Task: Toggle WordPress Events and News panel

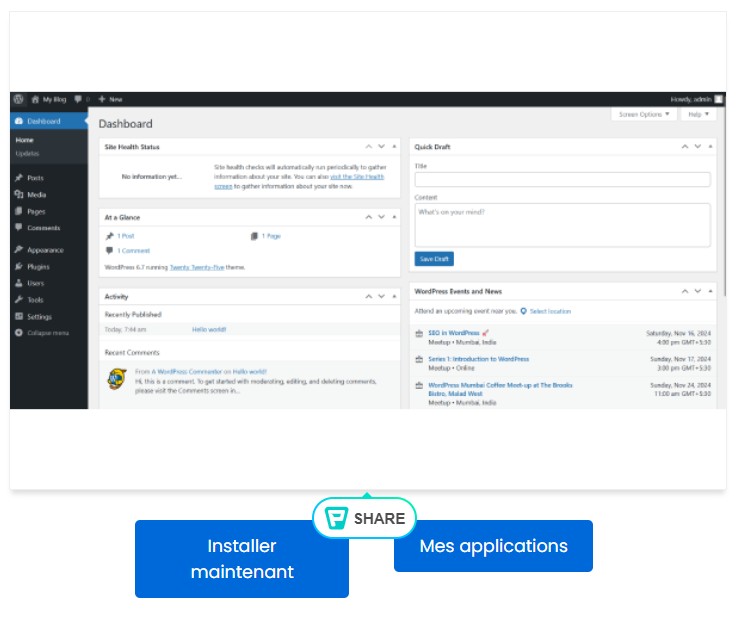Action: pos(710,291)
